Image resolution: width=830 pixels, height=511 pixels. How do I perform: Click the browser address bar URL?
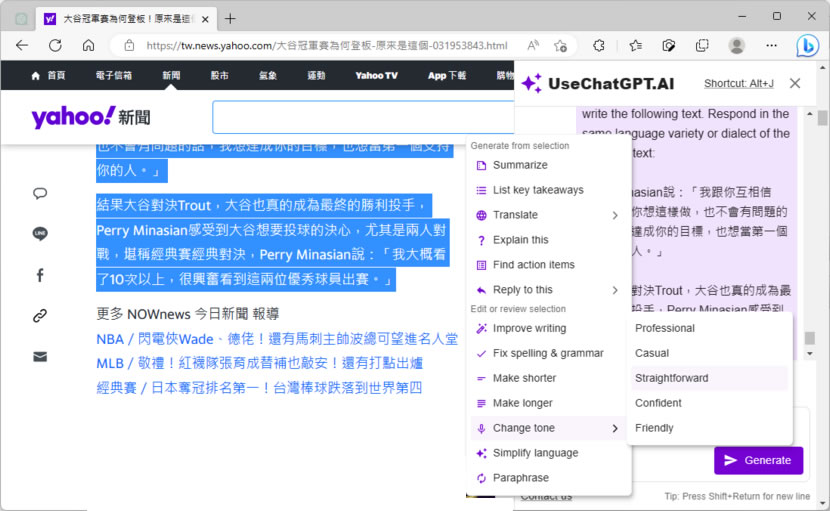[x=327, y=46]
